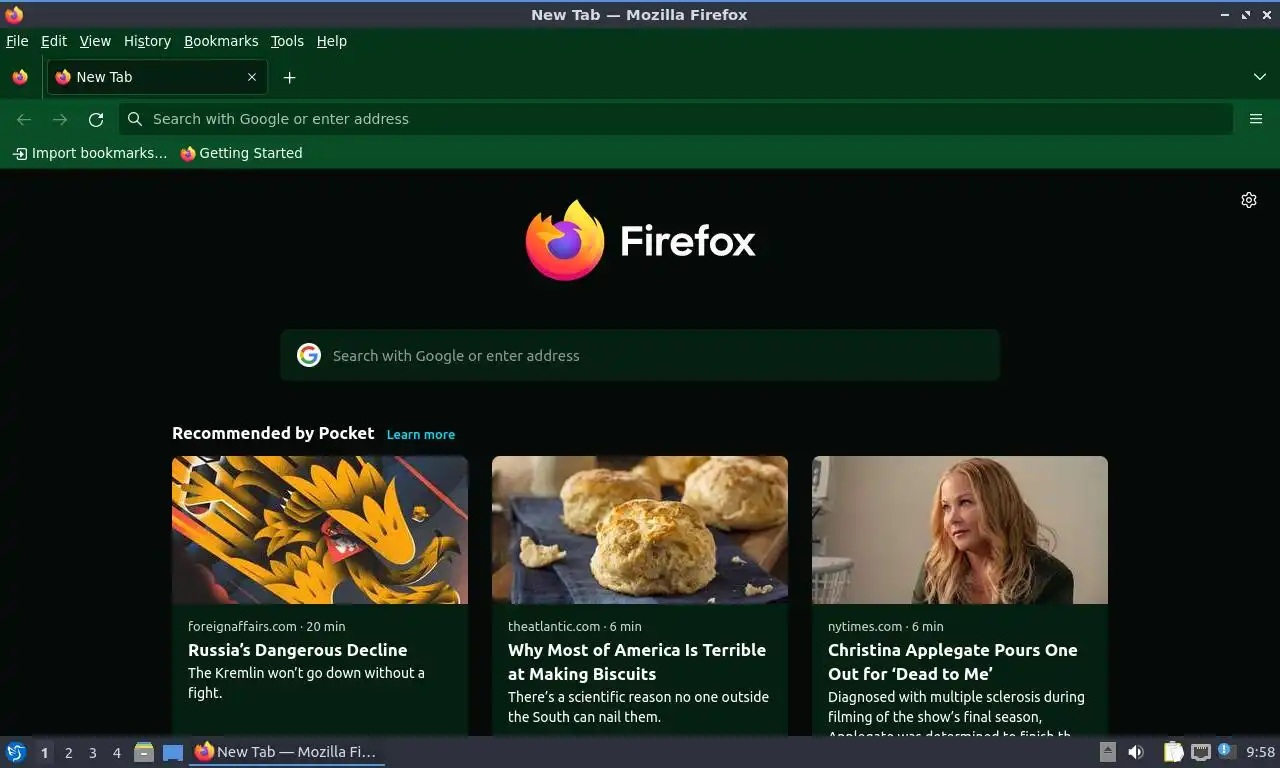Click nytimes.com source label
Image resolution: width=1280 pixels, height=768 pixels.
865,626
